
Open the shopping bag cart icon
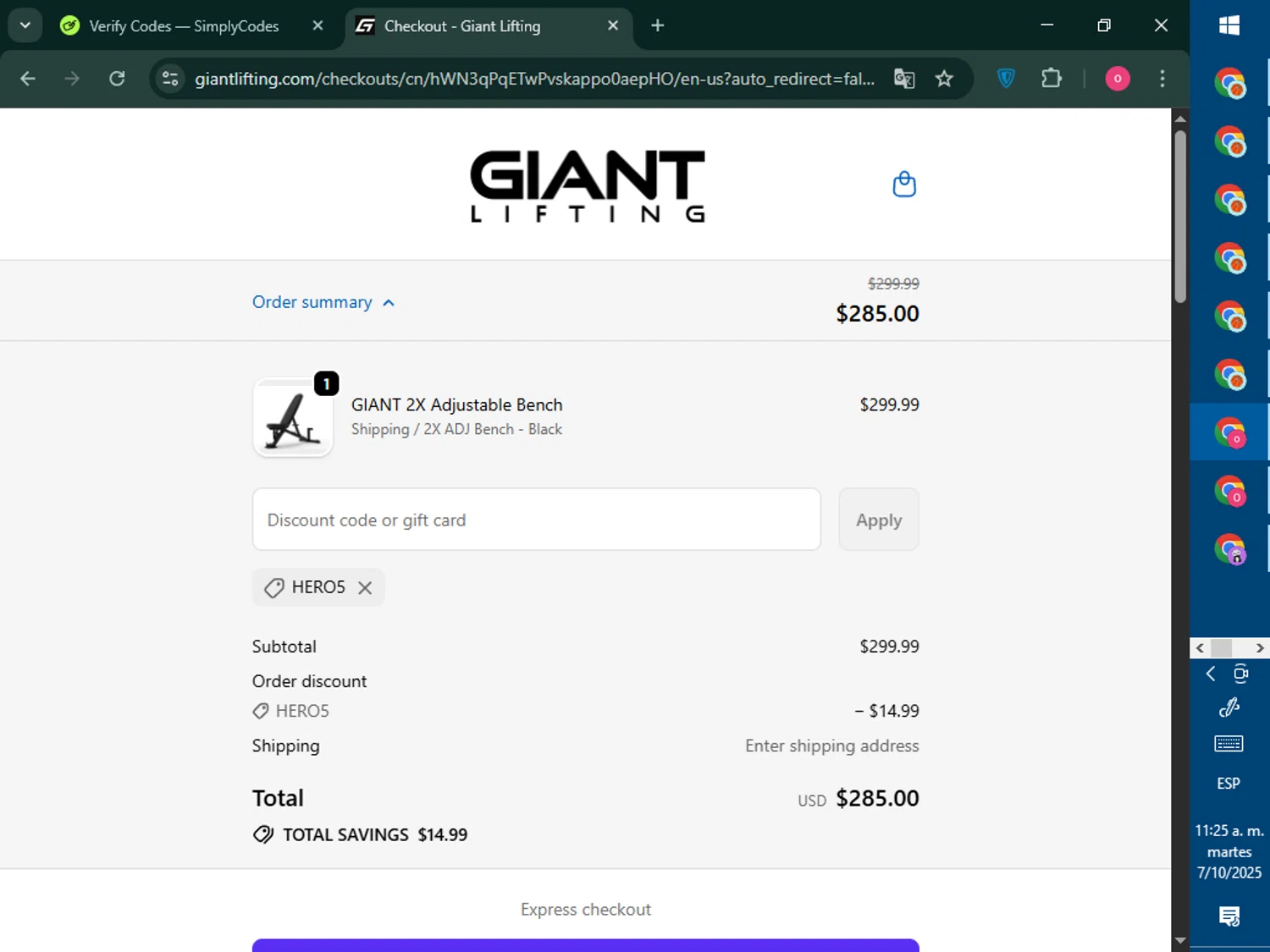pyautogui.click(x=904, y=184)
